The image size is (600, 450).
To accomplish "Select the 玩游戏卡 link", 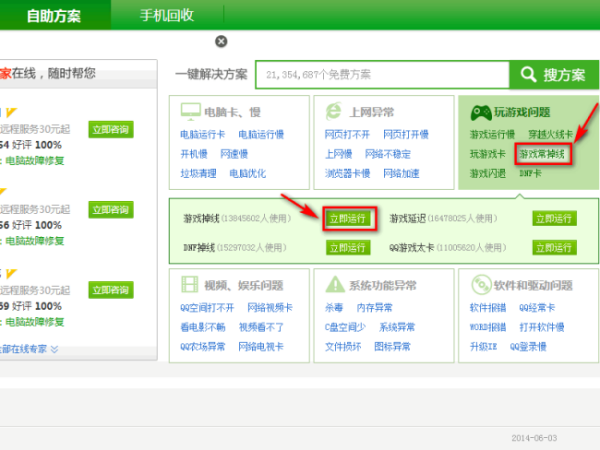I will (488, 154).
